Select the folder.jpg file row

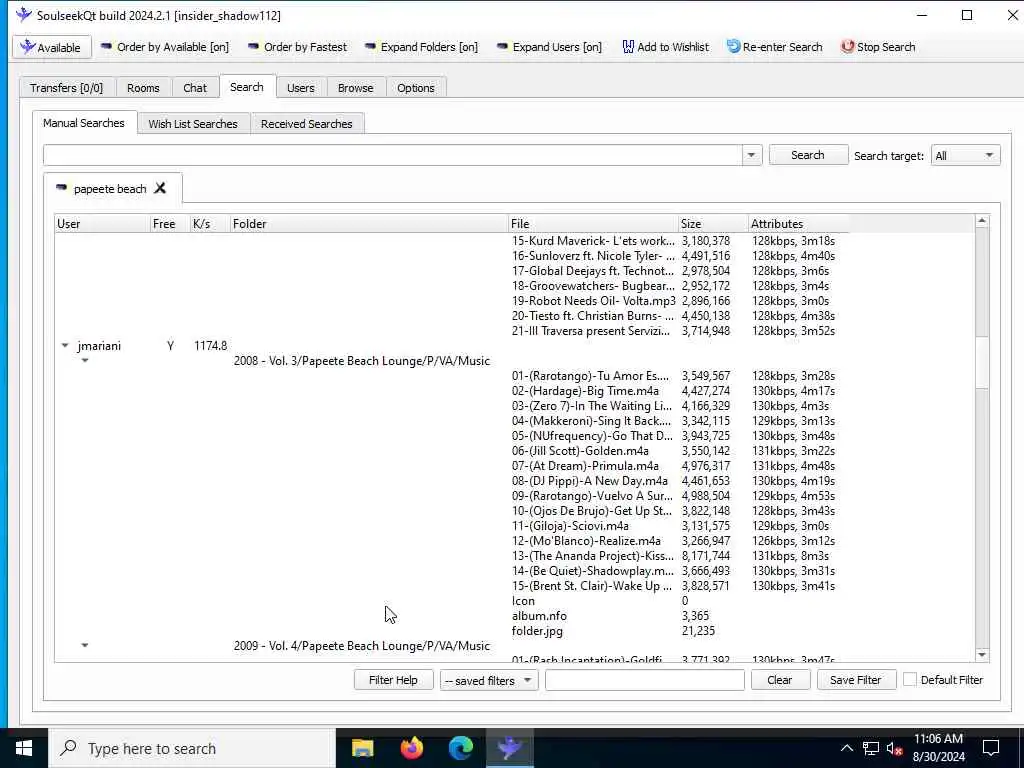coord(537,632)
